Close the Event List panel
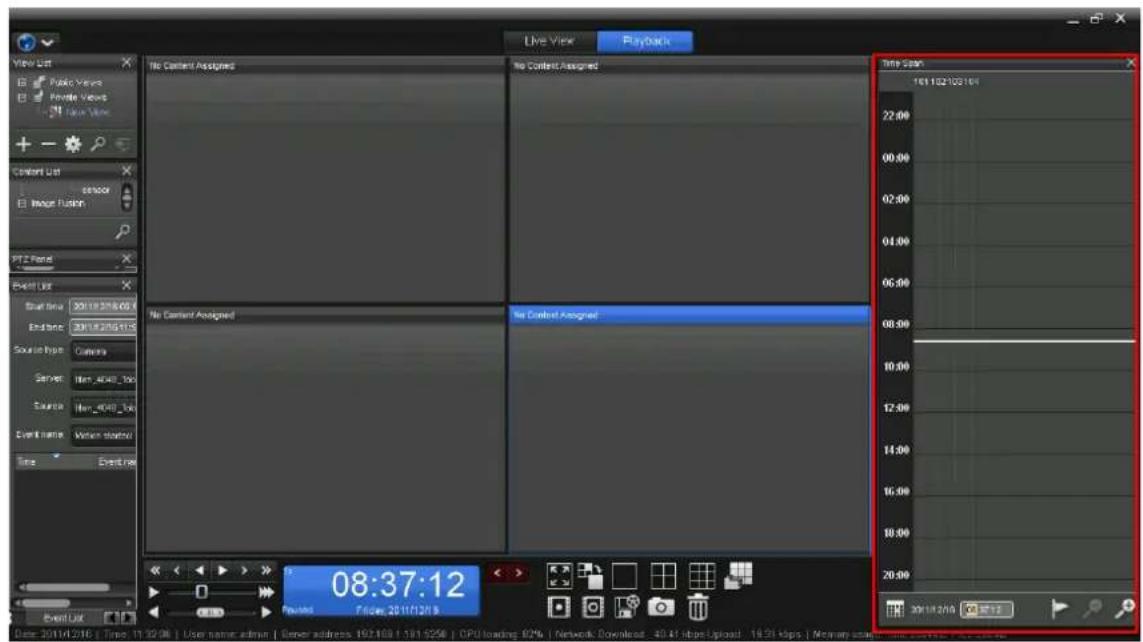Image resolution: width=1143 pixels, height=642 pixels. coord(126,286)
